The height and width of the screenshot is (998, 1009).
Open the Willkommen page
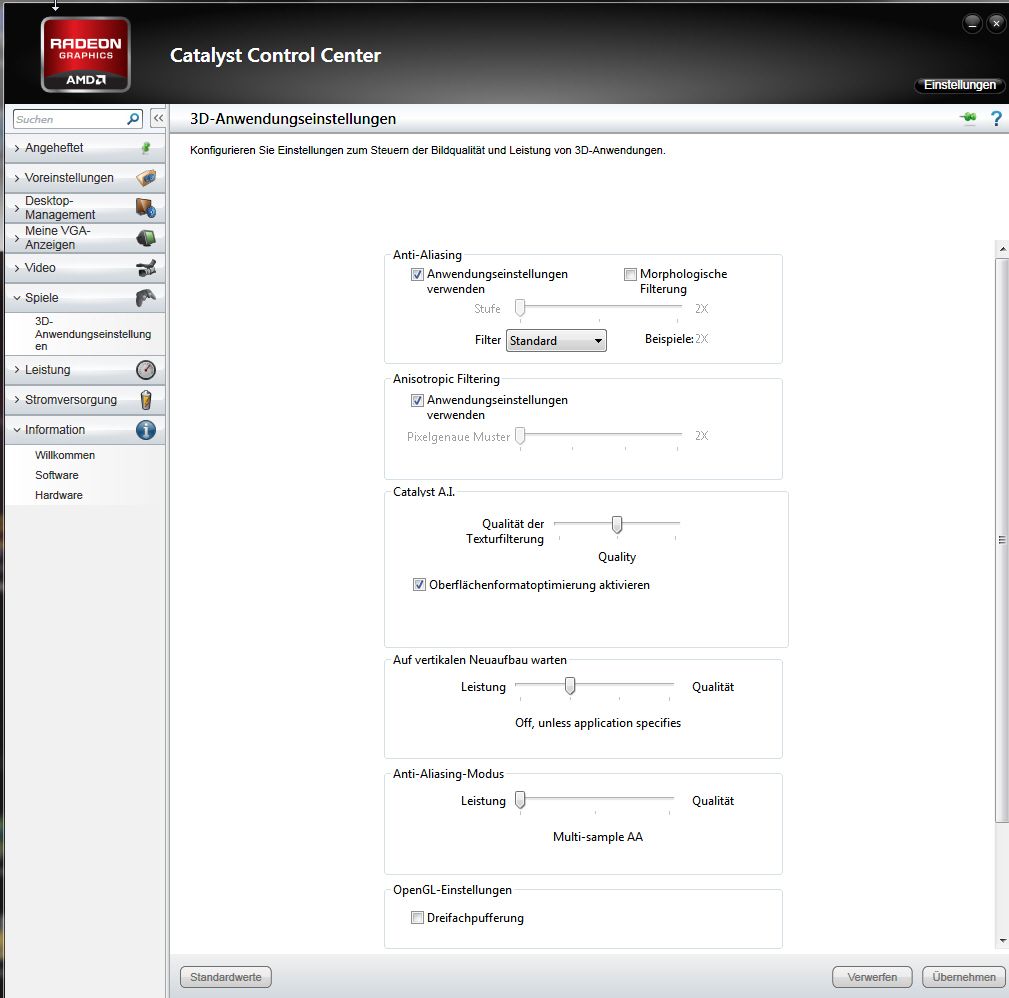pyautogui.click(x=65, y=455)
